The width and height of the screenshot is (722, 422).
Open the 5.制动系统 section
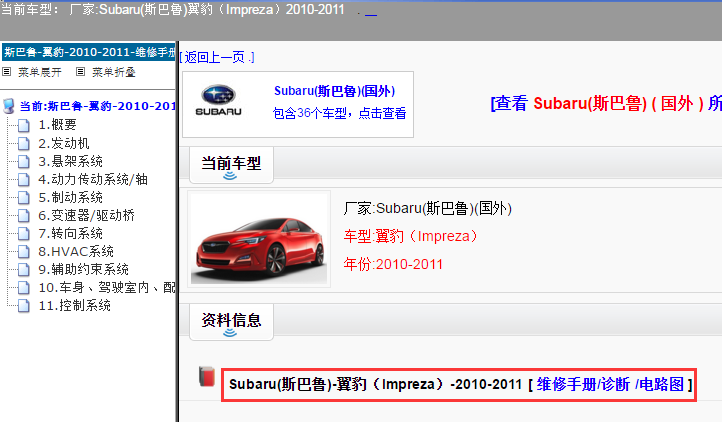(70, 197)
